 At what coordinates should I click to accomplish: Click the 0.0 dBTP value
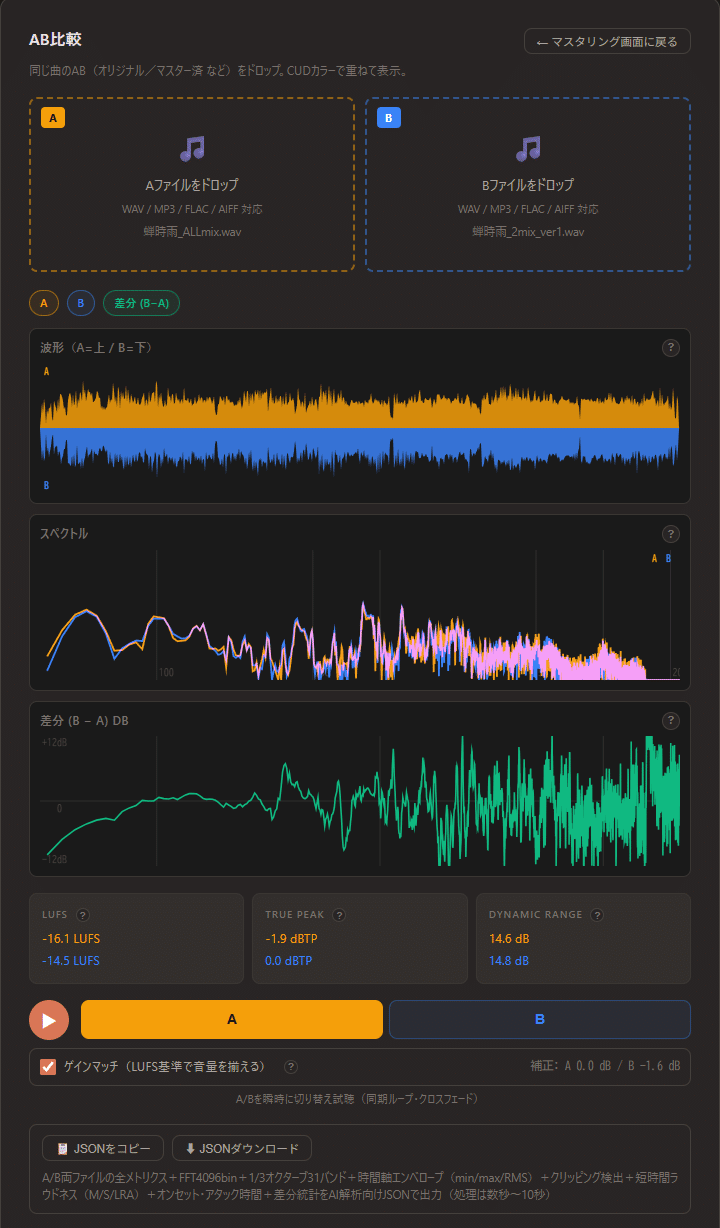pos(289,961)
